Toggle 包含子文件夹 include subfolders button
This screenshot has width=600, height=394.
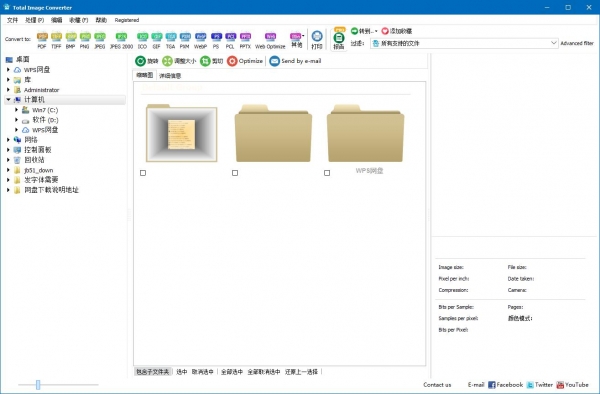[x=153, y=372]
